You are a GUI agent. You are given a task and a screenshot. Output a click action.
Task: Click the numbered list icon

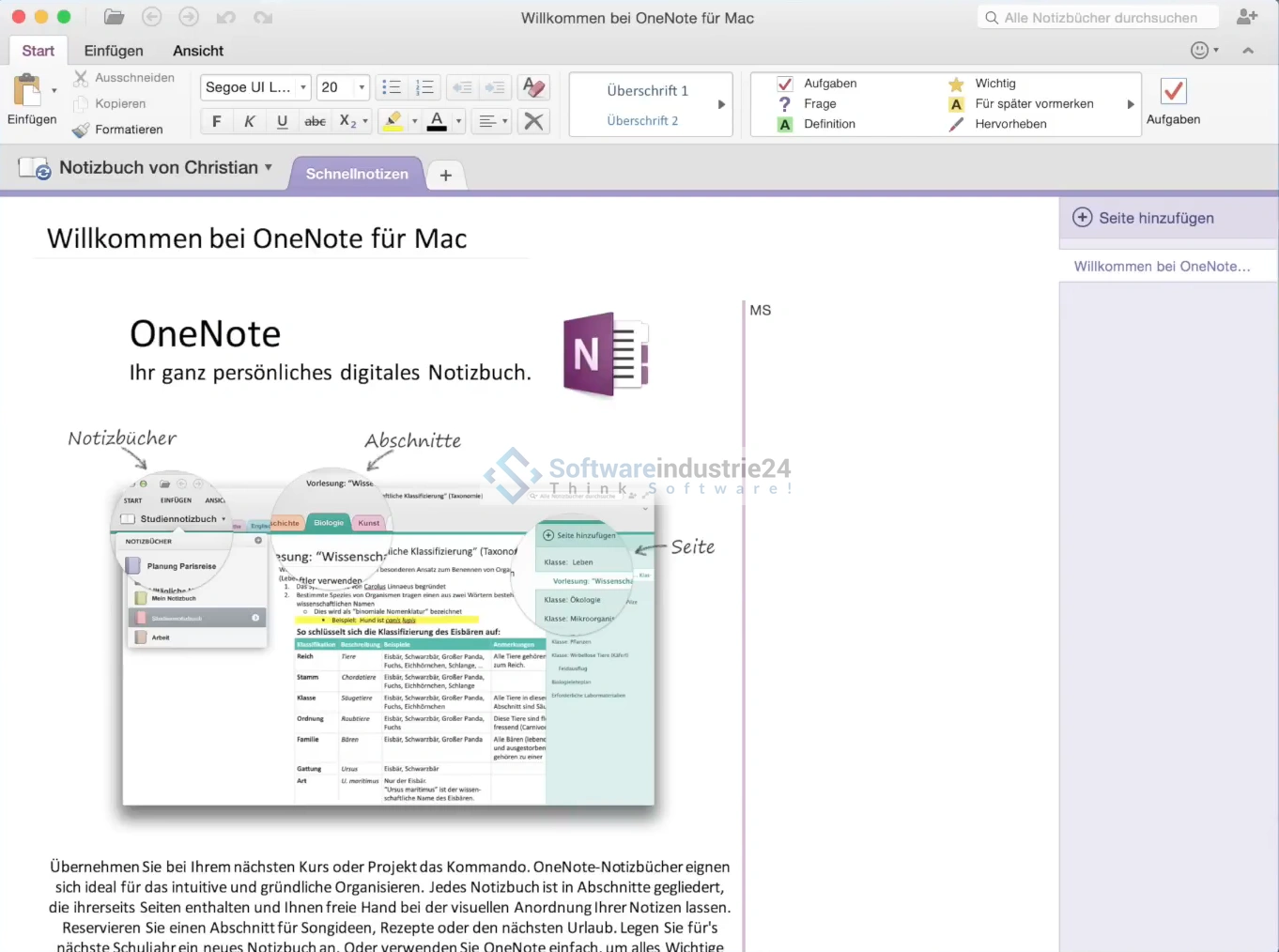(424, 87)
